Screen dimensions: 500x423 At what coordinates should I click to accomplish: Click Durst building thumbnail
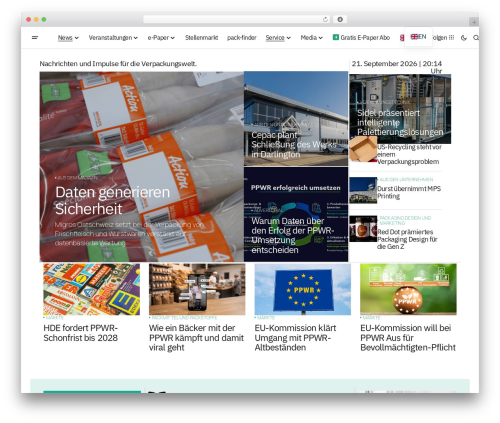363,190
